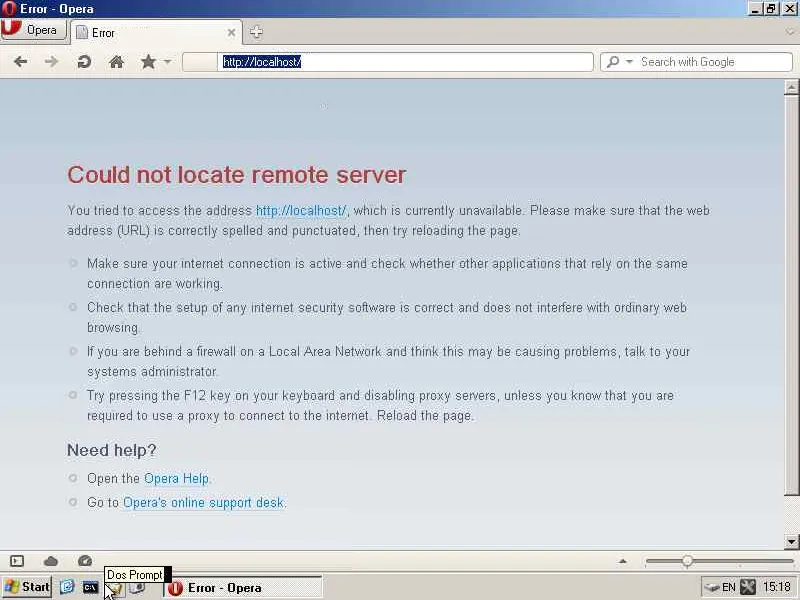This screenshot has width=800, height=600.
Task: Click the Could not locate remote server heading
Action: point(236,175)
